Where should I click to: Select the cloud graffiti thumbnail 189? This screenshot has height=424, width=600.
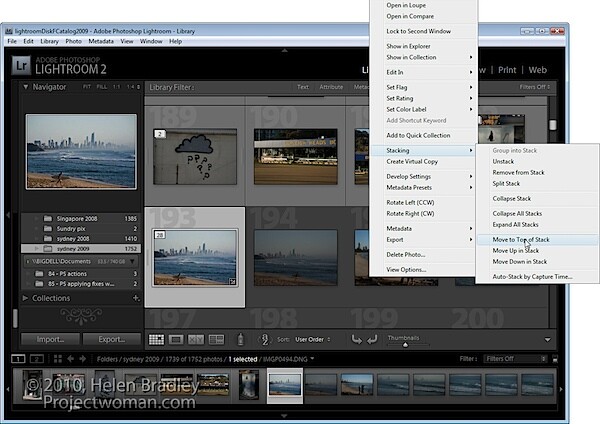195,157
